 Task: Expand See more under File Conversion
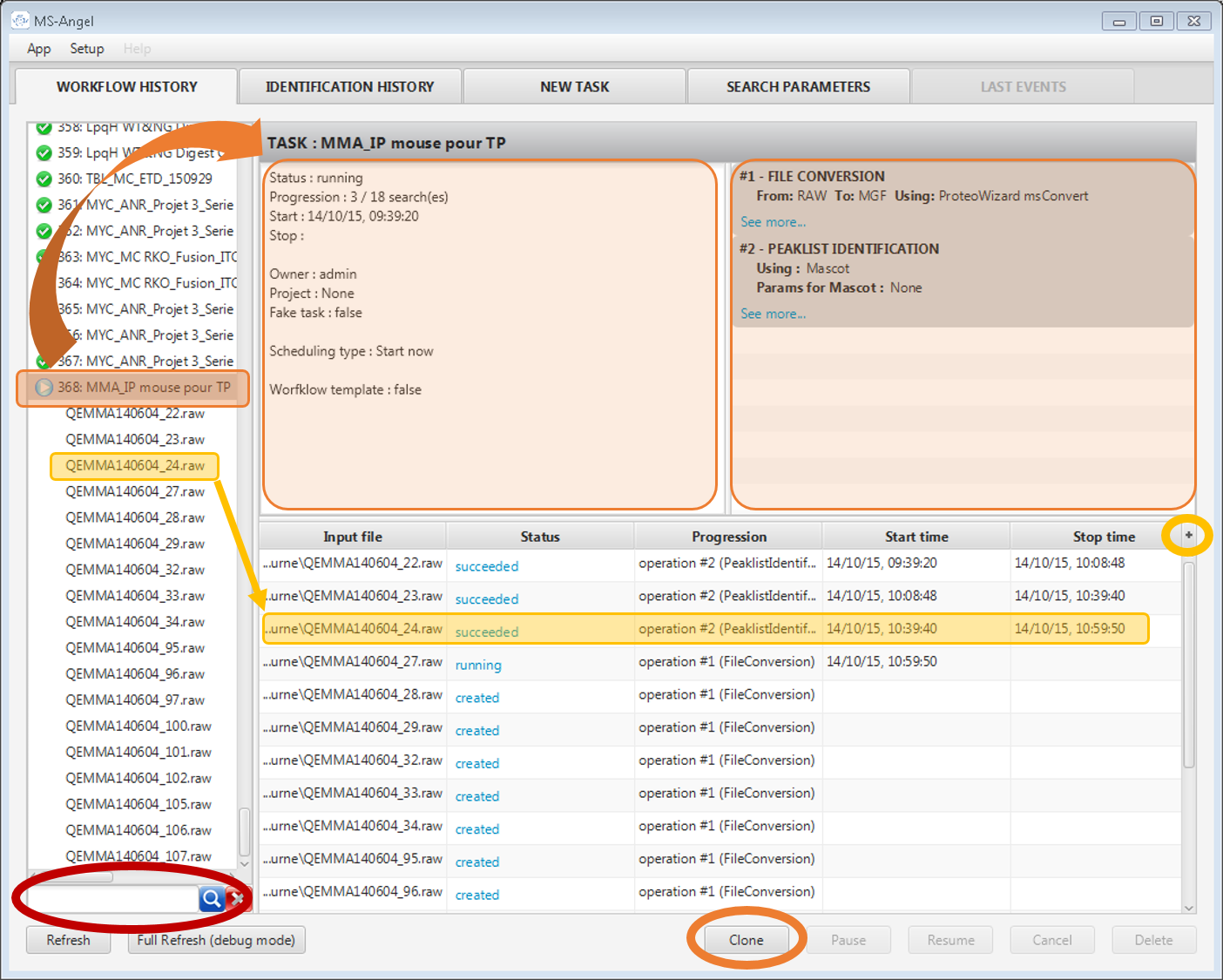[773, 222]
